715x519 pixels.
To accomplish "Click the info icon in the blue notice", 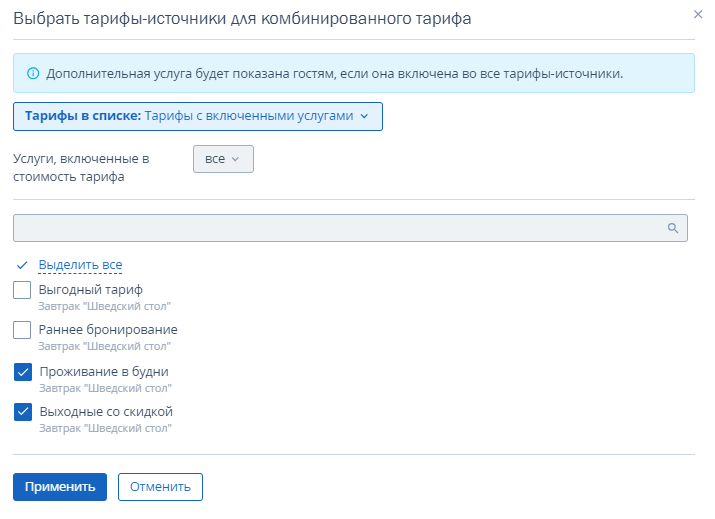I will tap(33, 73).
